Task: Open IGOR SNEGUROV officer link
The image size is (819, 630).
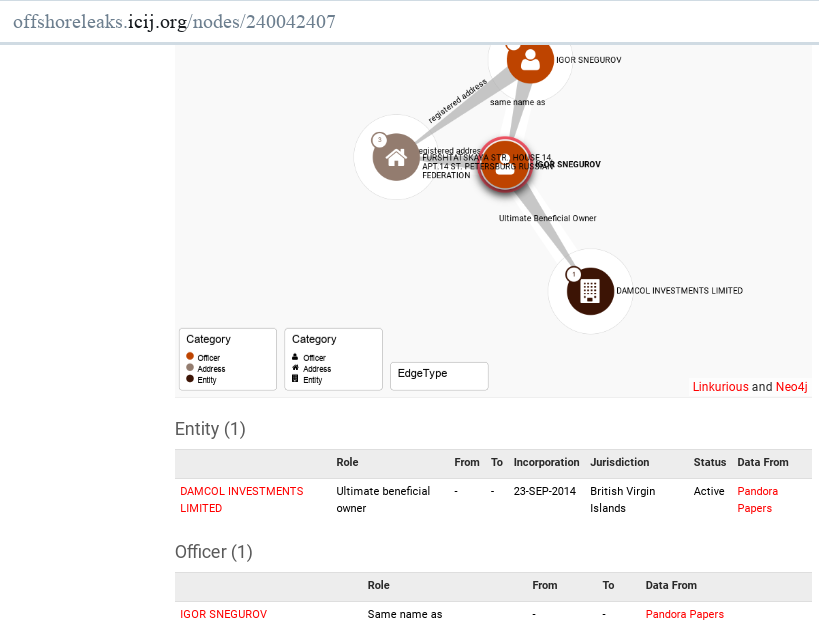Action: tap(224, 614)
